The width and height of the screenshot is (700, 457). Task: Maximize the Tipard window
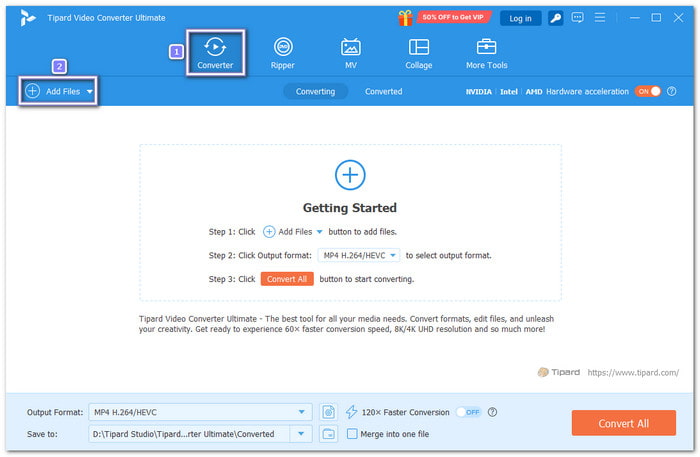click(x=656, y=18)
